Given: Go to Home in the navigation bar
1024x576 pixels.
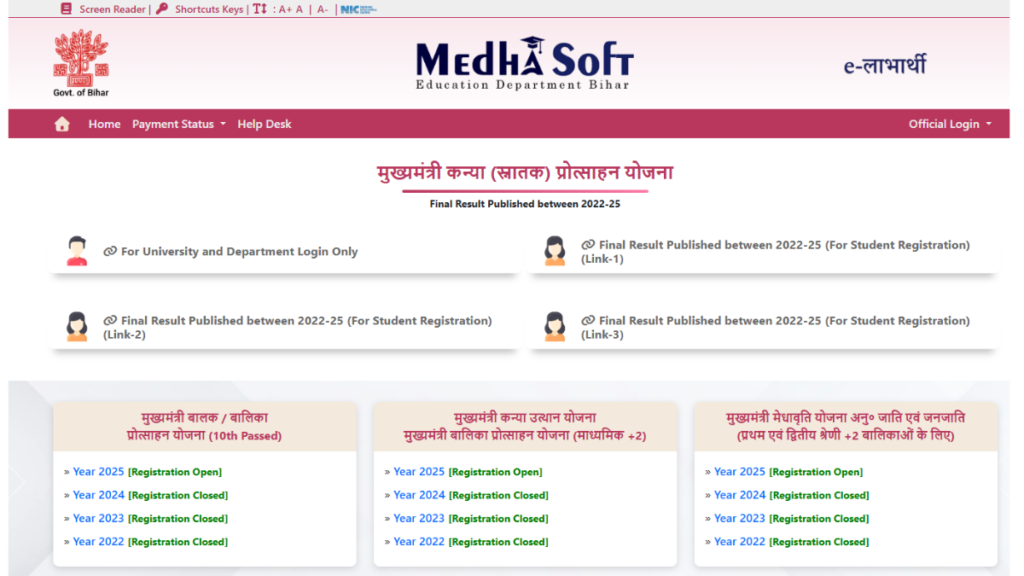Looking at the screenshot, I should (x=104, y=124).
